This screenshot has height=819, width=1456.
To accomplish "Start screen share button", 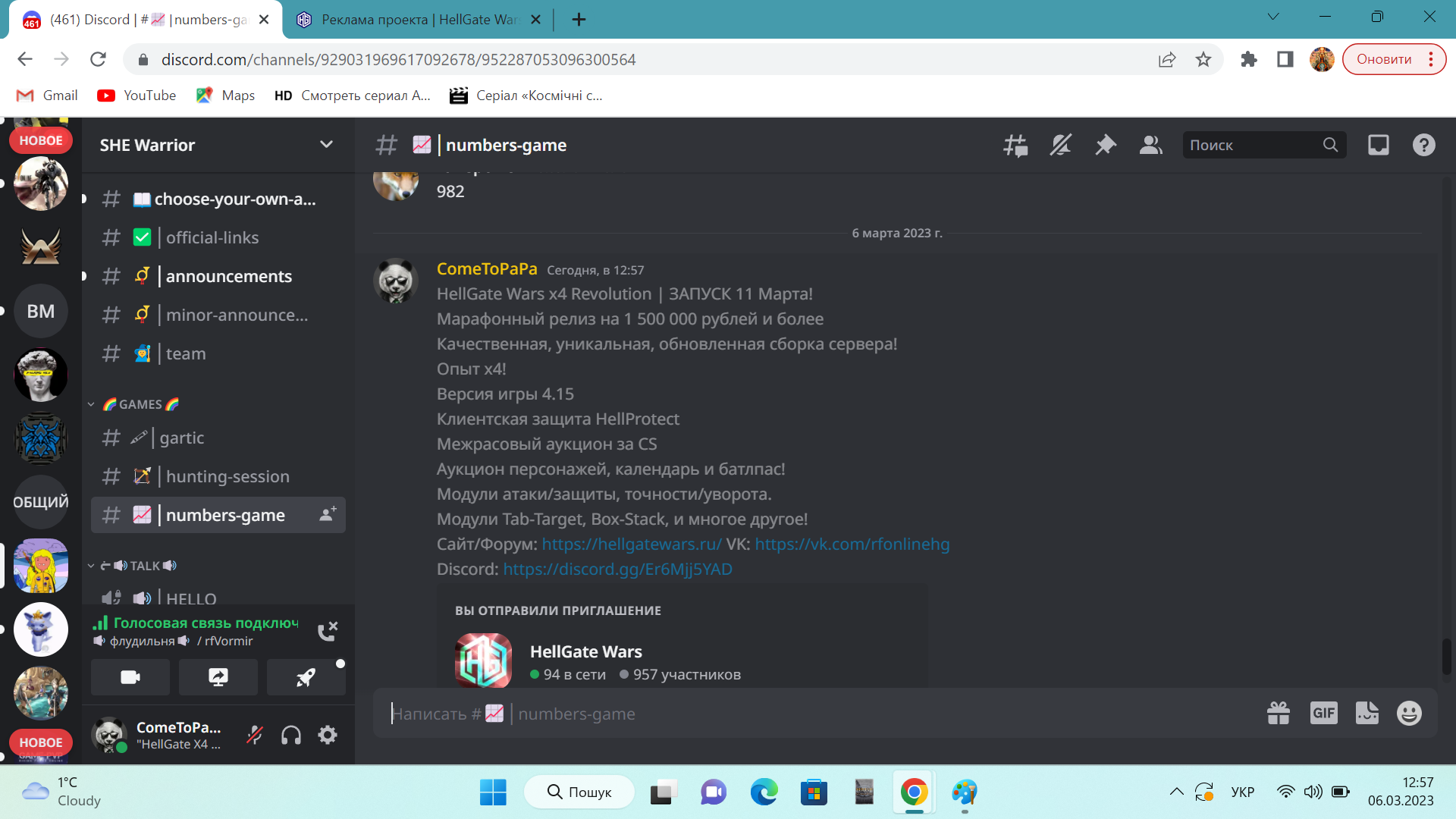I will pyautogui.click(x=218, y=677).
